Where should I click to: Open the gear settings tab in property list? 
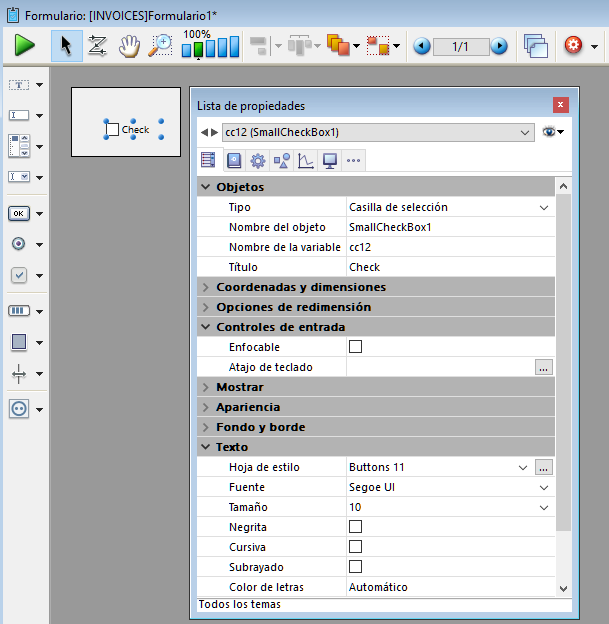[x=257, y=160]
